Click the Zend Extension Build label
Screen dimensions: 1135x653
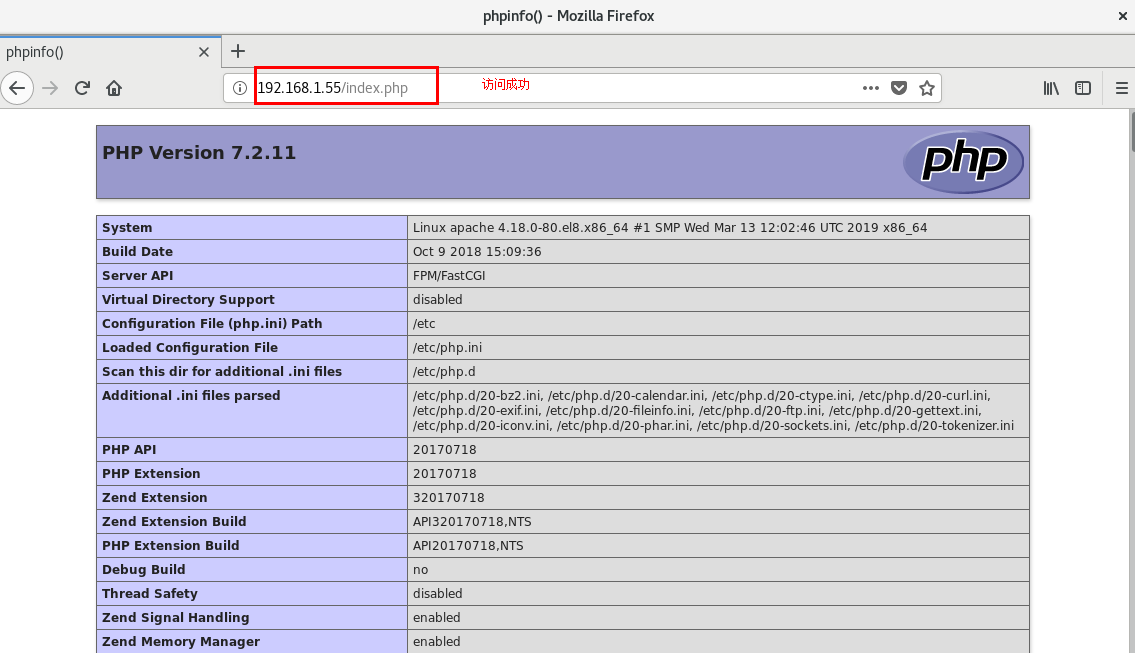[174, 521]
